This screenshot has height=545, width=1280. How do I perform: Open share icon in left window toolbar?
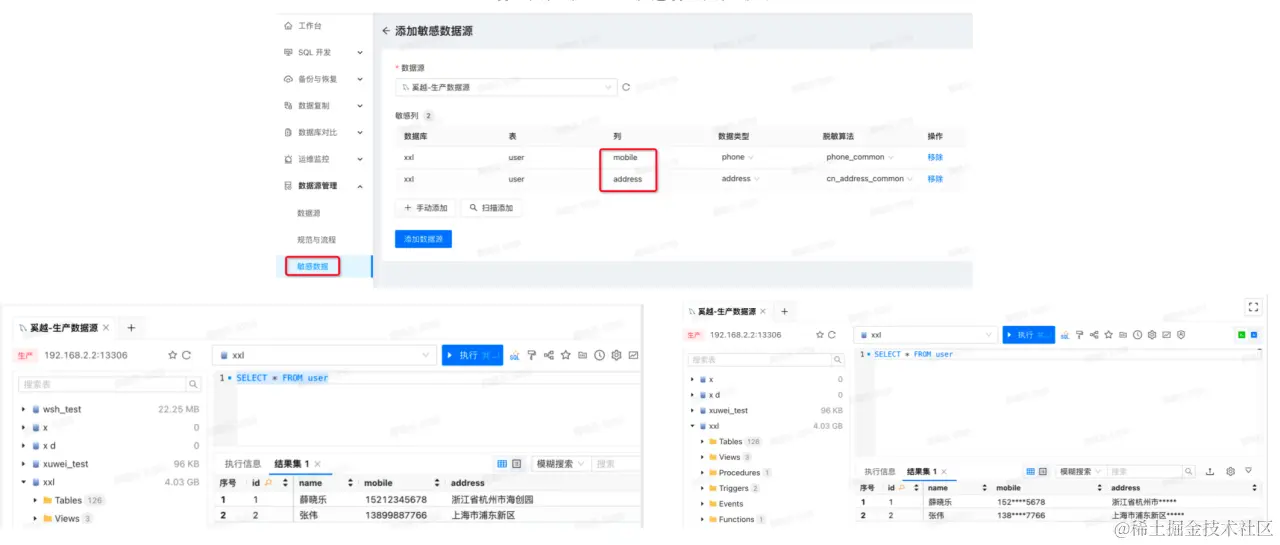549,355
